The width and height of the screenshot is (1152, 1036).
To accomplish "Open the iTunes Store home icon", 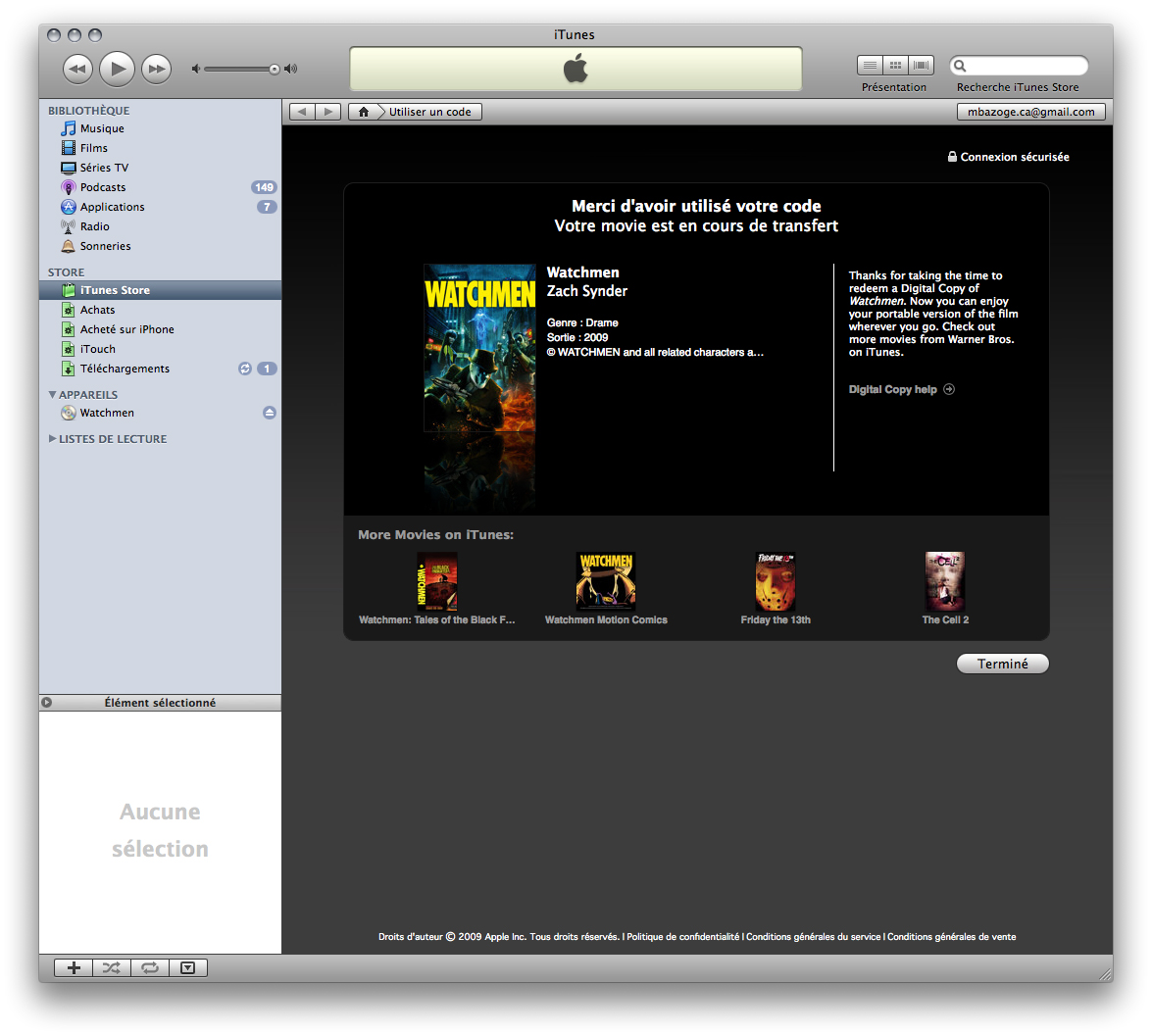I will pos(363,112).
